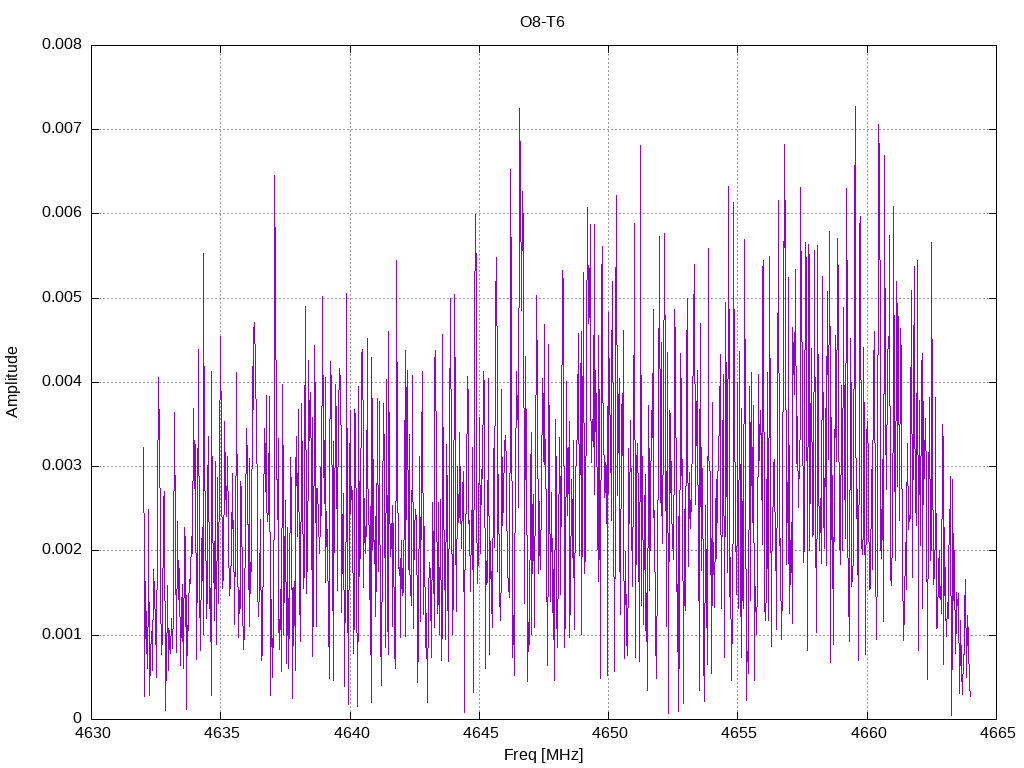Click the 0.004 y-axis tick label

pyautogui.click(x=62, y=382)
